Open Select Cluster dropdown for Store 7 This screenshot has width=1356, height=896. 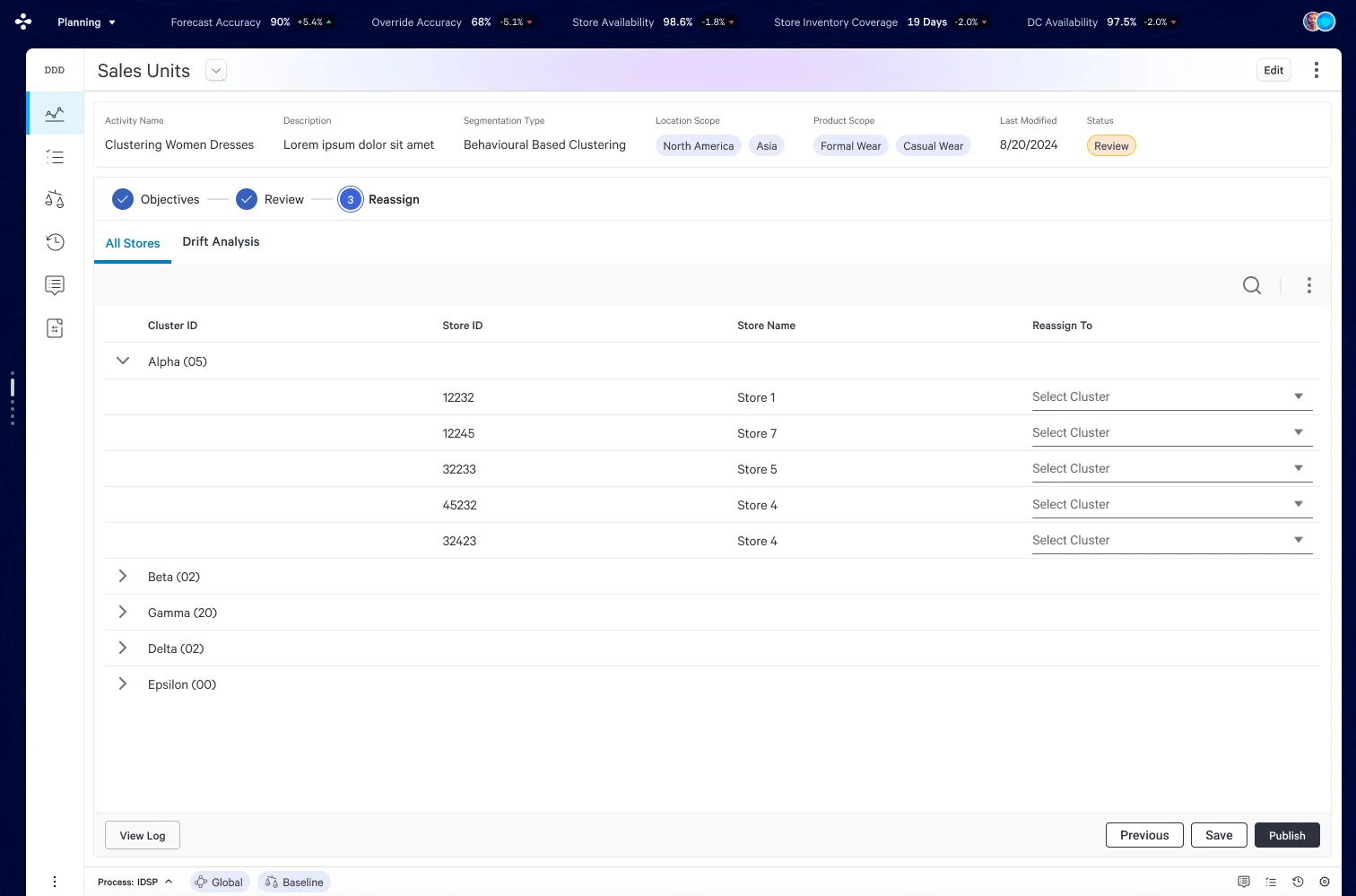point(1172,433)
